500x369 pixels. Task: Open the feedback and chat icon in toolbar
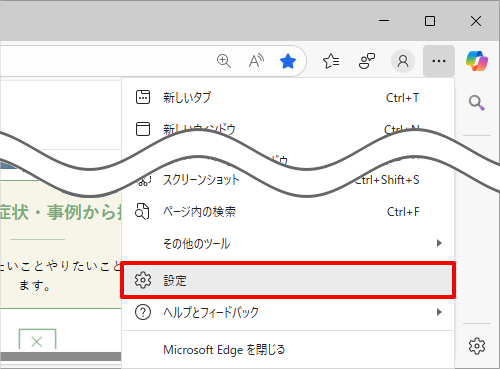pos(367,61)
